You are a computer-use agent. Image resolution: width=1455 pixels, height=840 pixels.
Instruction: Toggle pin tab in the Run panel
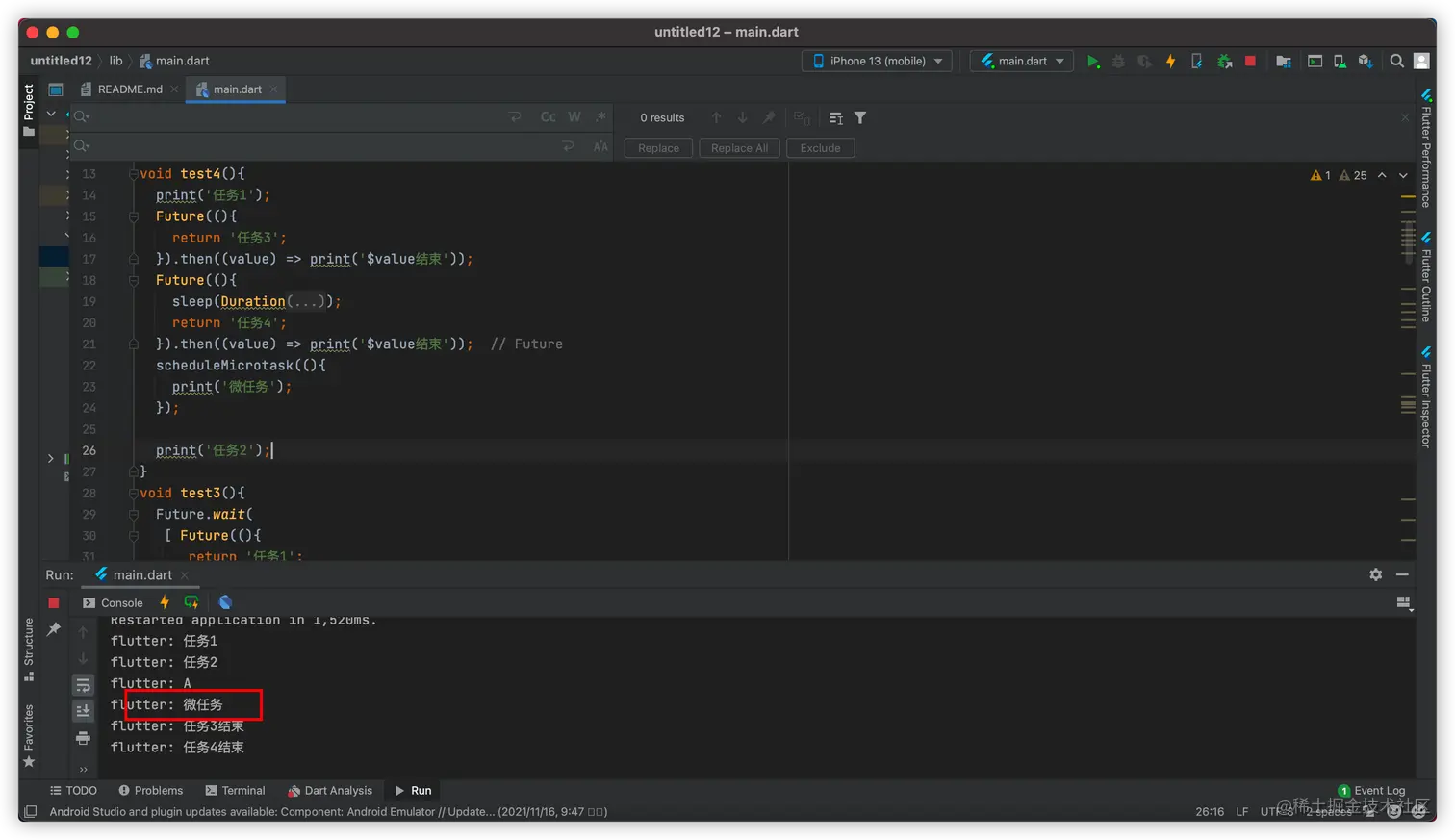[x=54, y=628]
